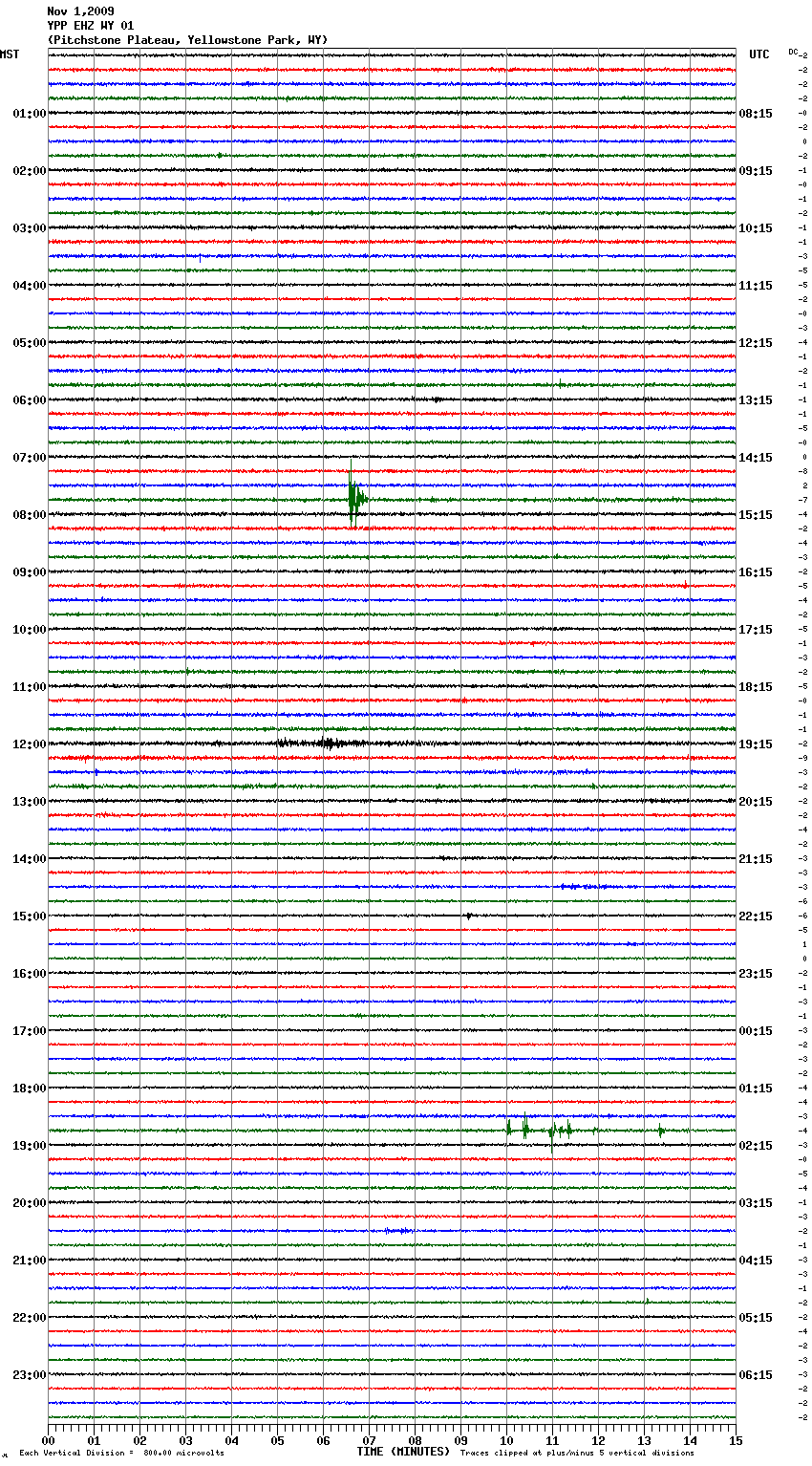This screenshot has height=1466, width=812.
Task: Click the '12:00' MST row label
Action: click(29, 744)
